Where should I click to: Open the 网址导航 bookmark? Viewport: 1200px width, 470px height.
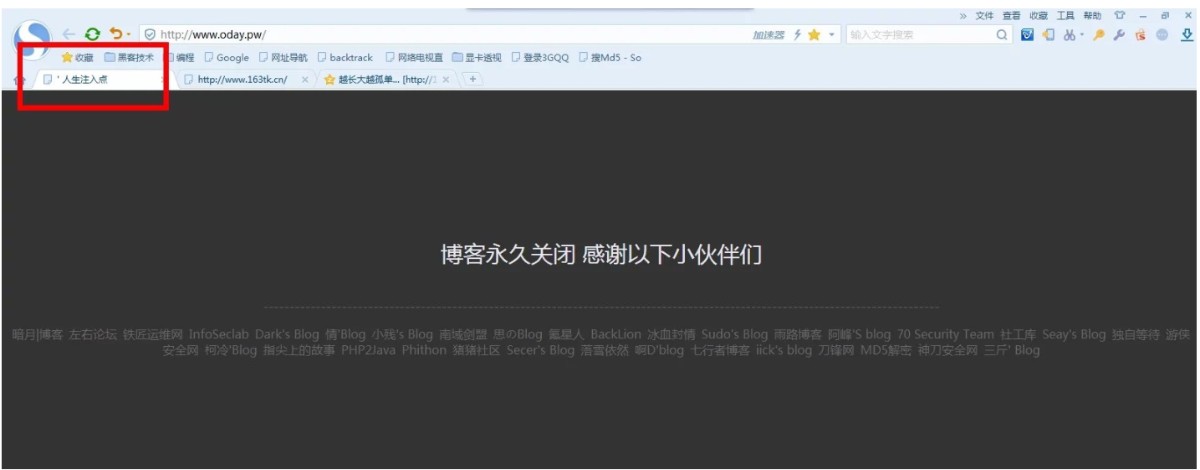coord(283,58)
